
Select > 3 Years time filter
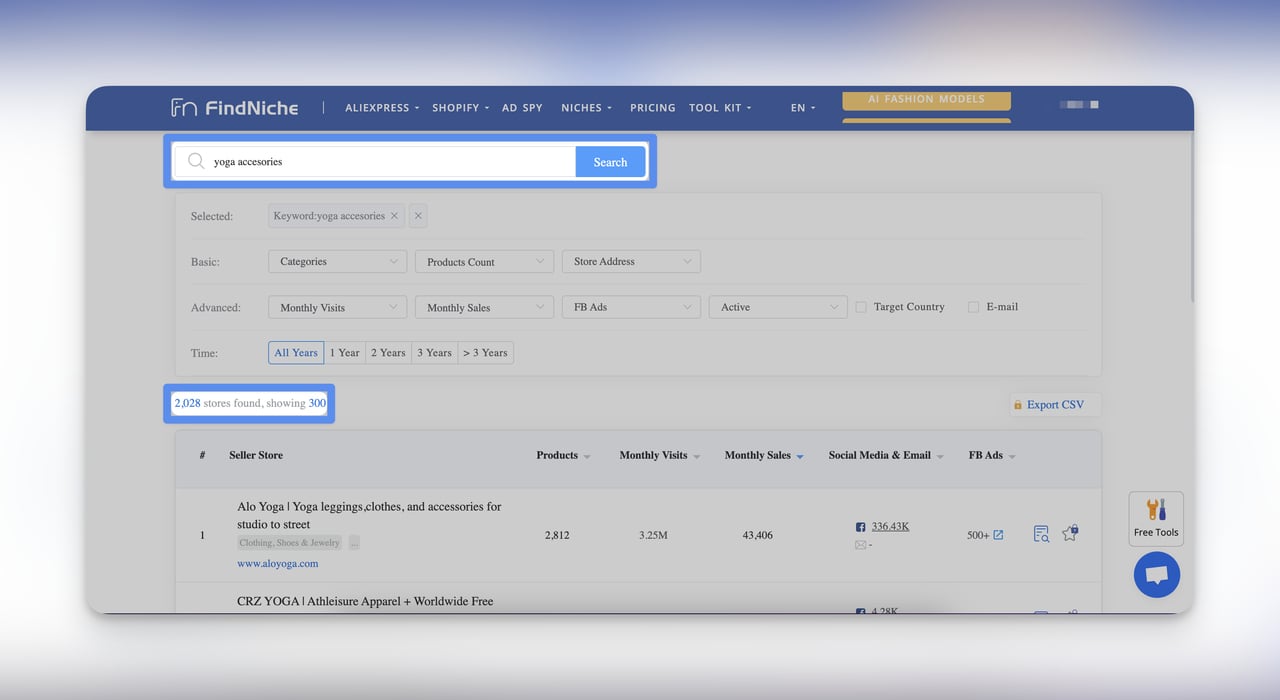[486, 352]
